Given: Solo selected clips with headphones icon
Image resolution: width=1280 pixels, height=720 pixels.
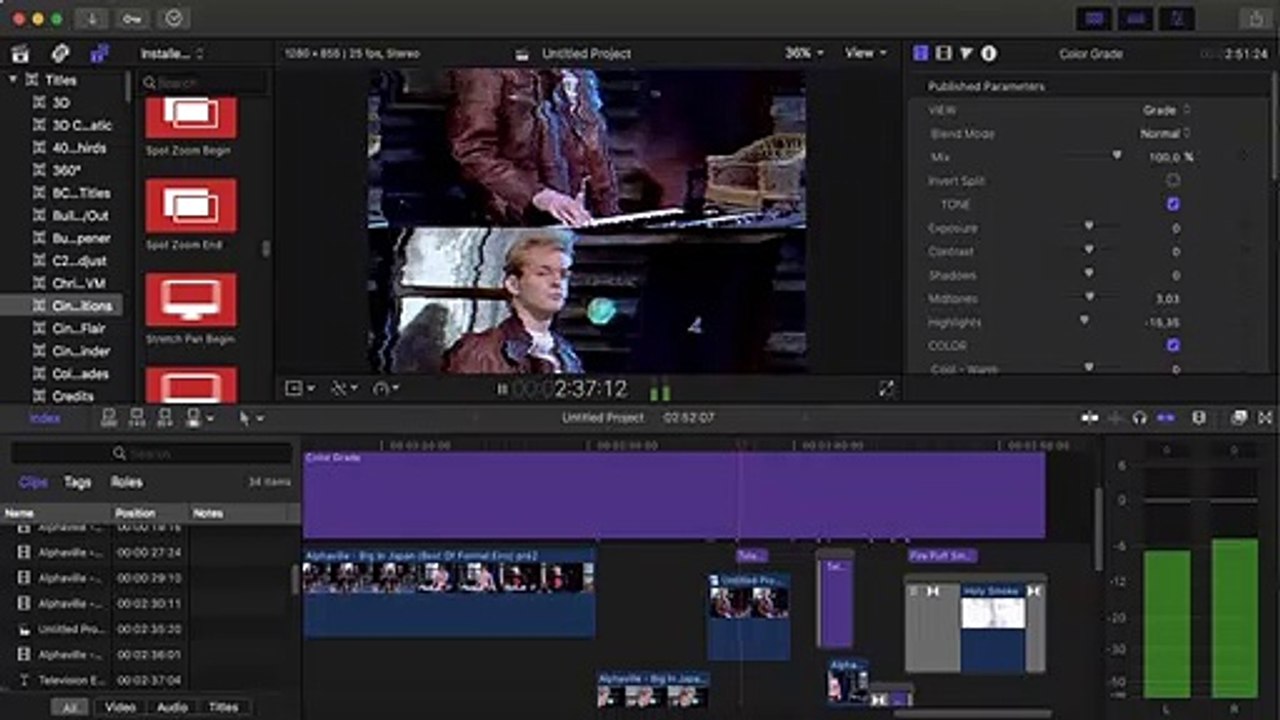Looking at the screenshot, I should pyautogui.click(x=1140, y=418).
